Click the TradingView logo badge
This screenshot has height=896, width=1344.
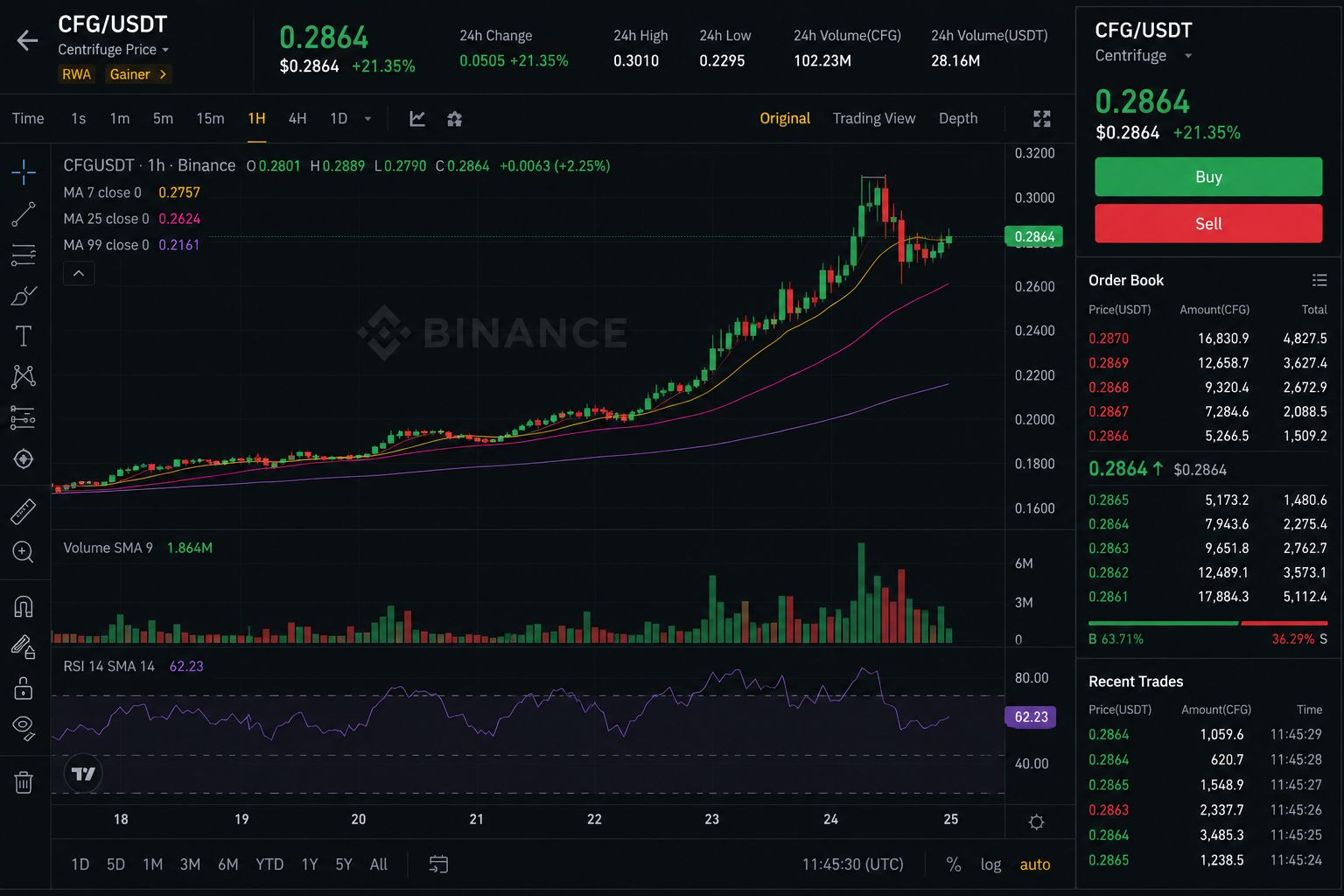pos(83,773)
